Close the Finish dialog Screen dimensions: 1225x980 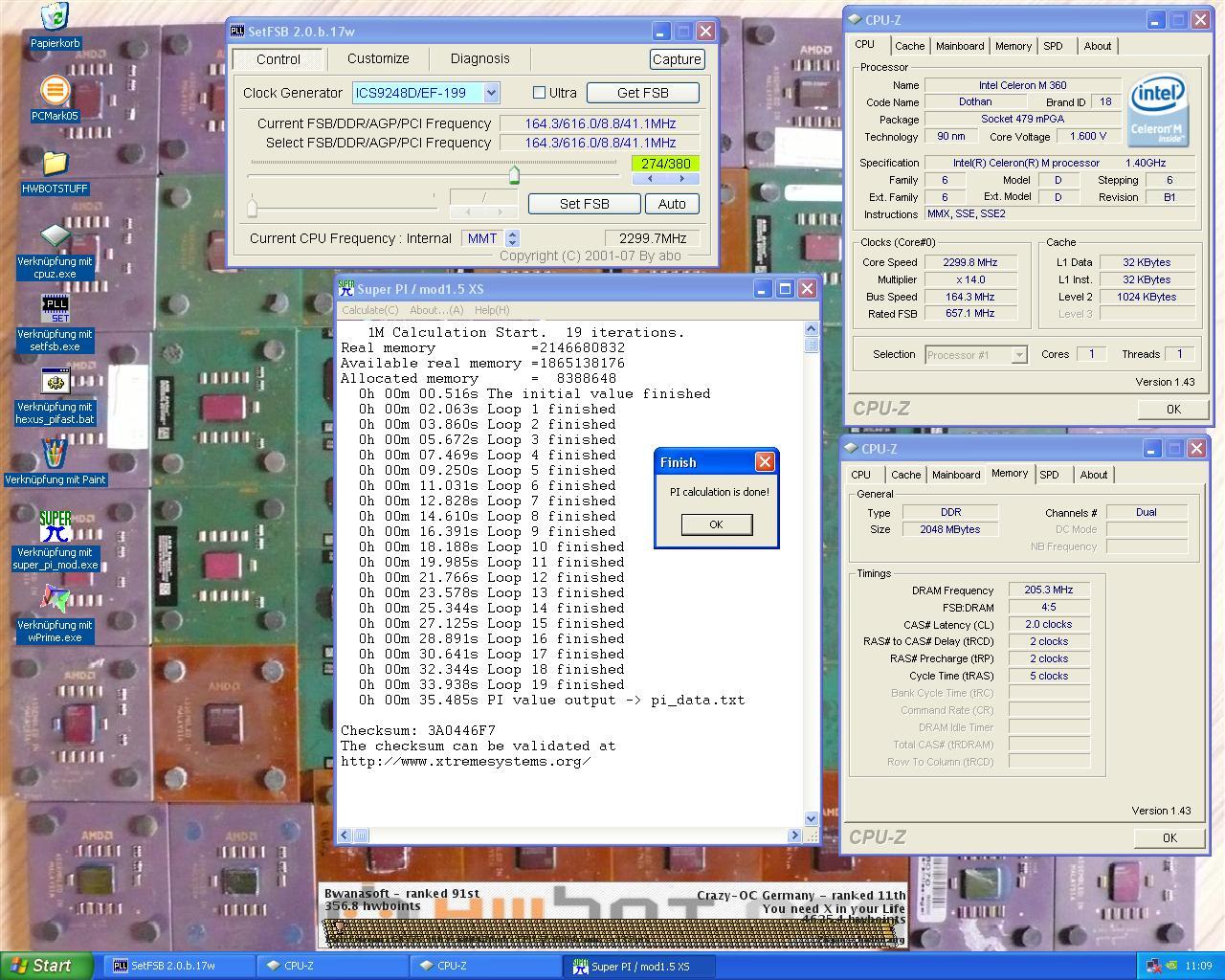(x=765, y=462)
